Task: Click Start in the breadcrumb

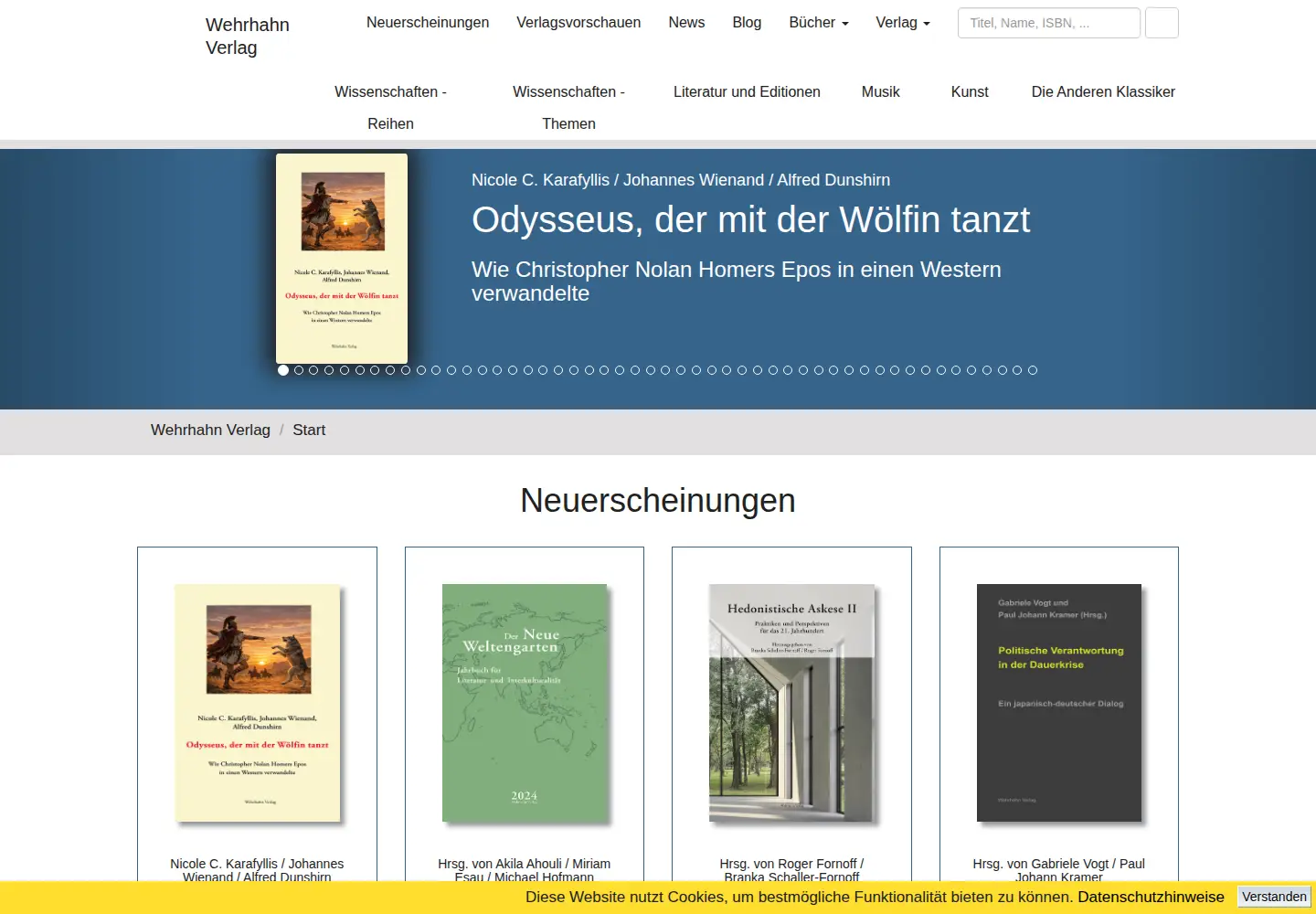Action: (309, 430)
